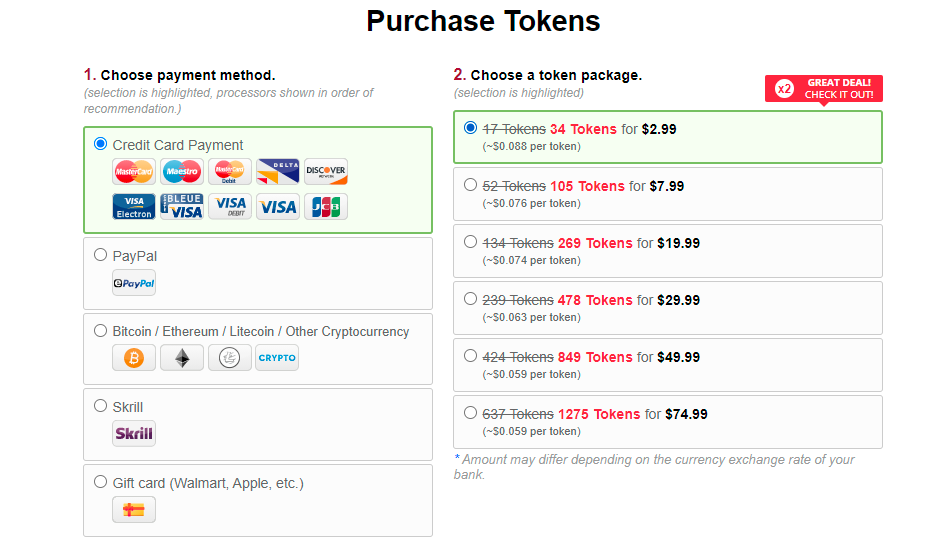
Task: Select the 105 Tokens for $7.99 package
Action: click(x=471, y=185)
